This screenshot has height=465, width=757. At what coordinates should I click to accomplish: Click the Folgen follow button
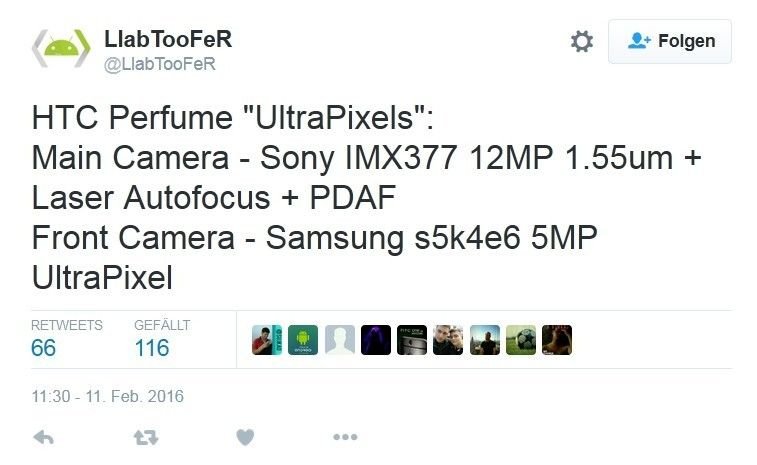tap(670, 42)
